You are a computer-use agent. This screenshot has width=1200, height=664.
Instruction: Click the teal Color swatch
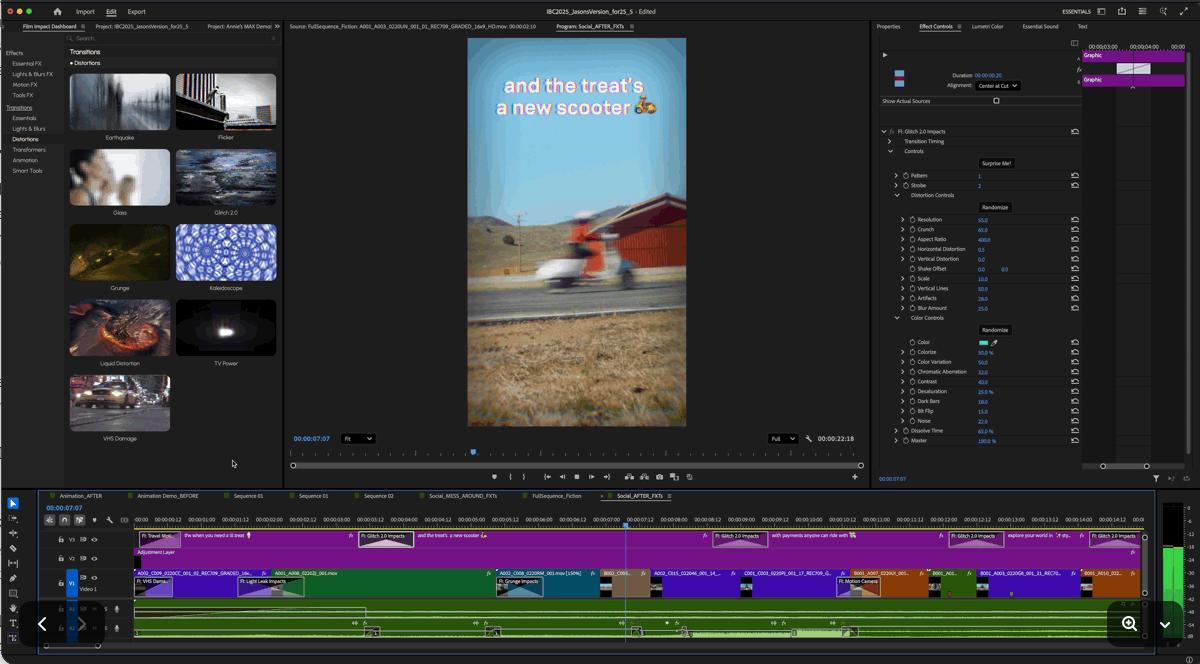pos(984,342)
